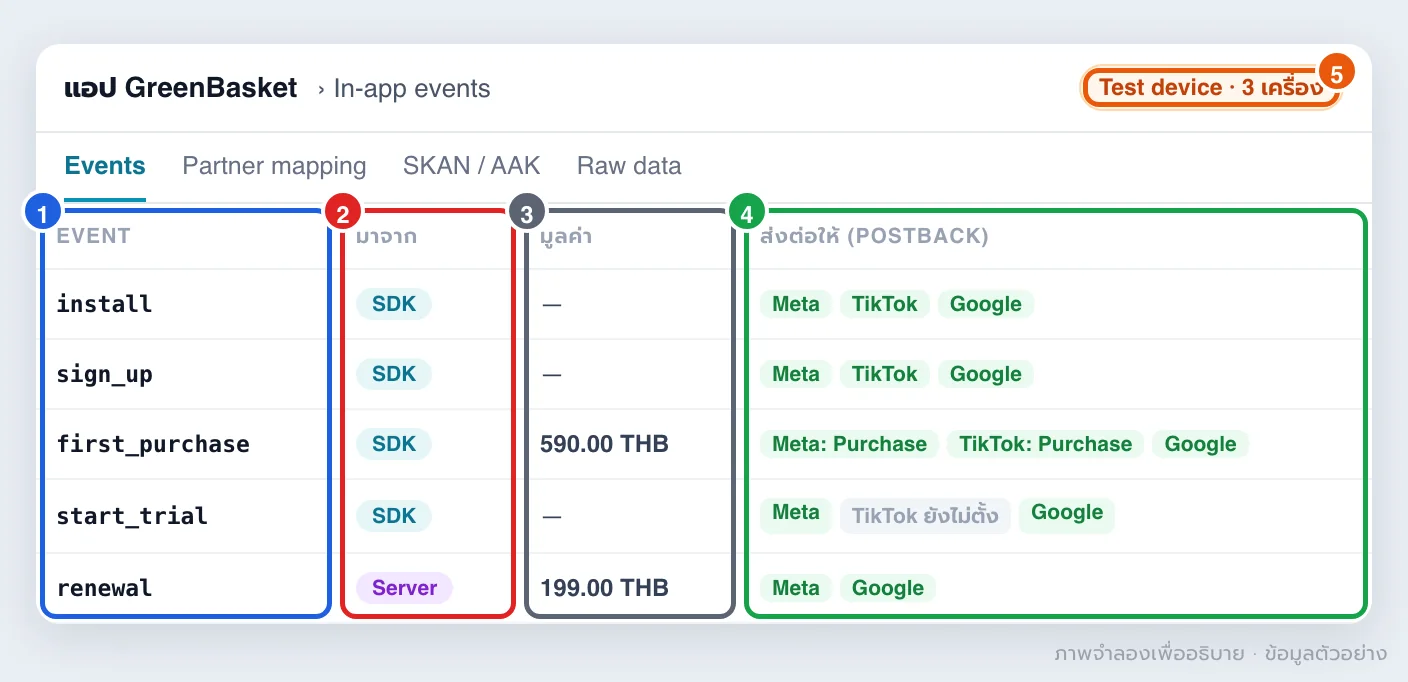Click the 199.00 THB value
The image size is (1408, 682).
tap(604, 588)
